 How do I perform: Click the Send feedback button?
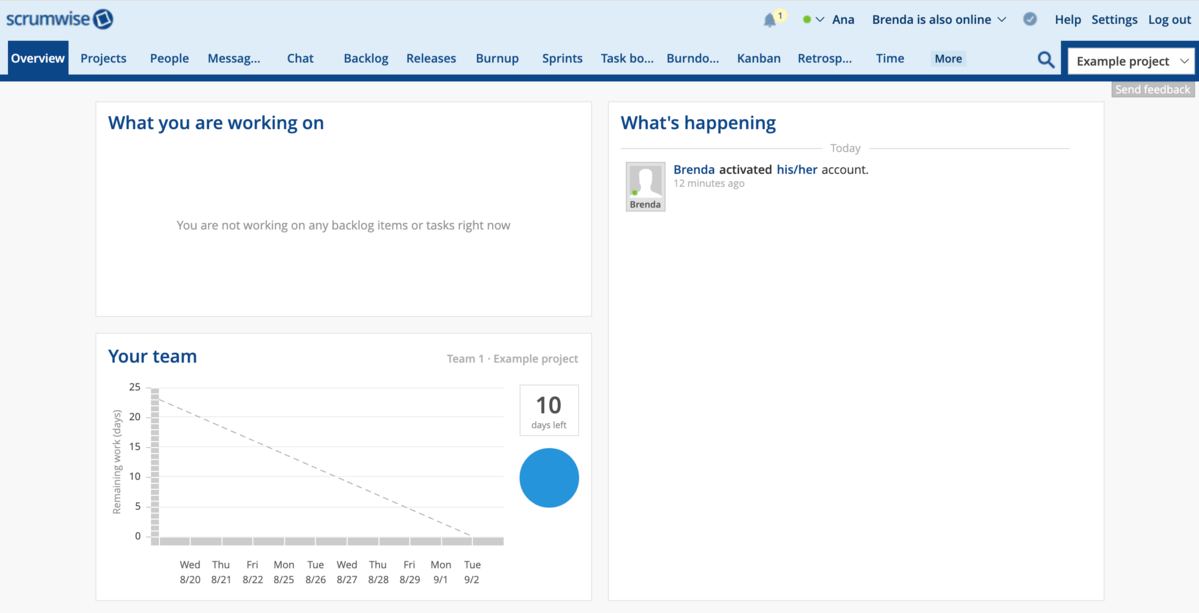[x=1152, y=89]
